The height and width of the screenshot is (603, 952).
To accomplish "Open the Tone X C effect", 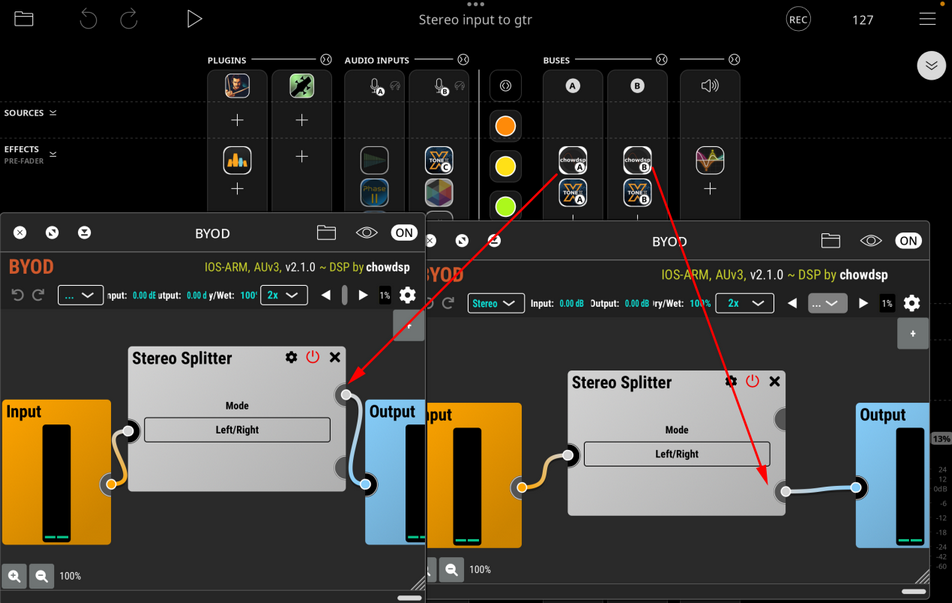I will (x=439, y=160).
